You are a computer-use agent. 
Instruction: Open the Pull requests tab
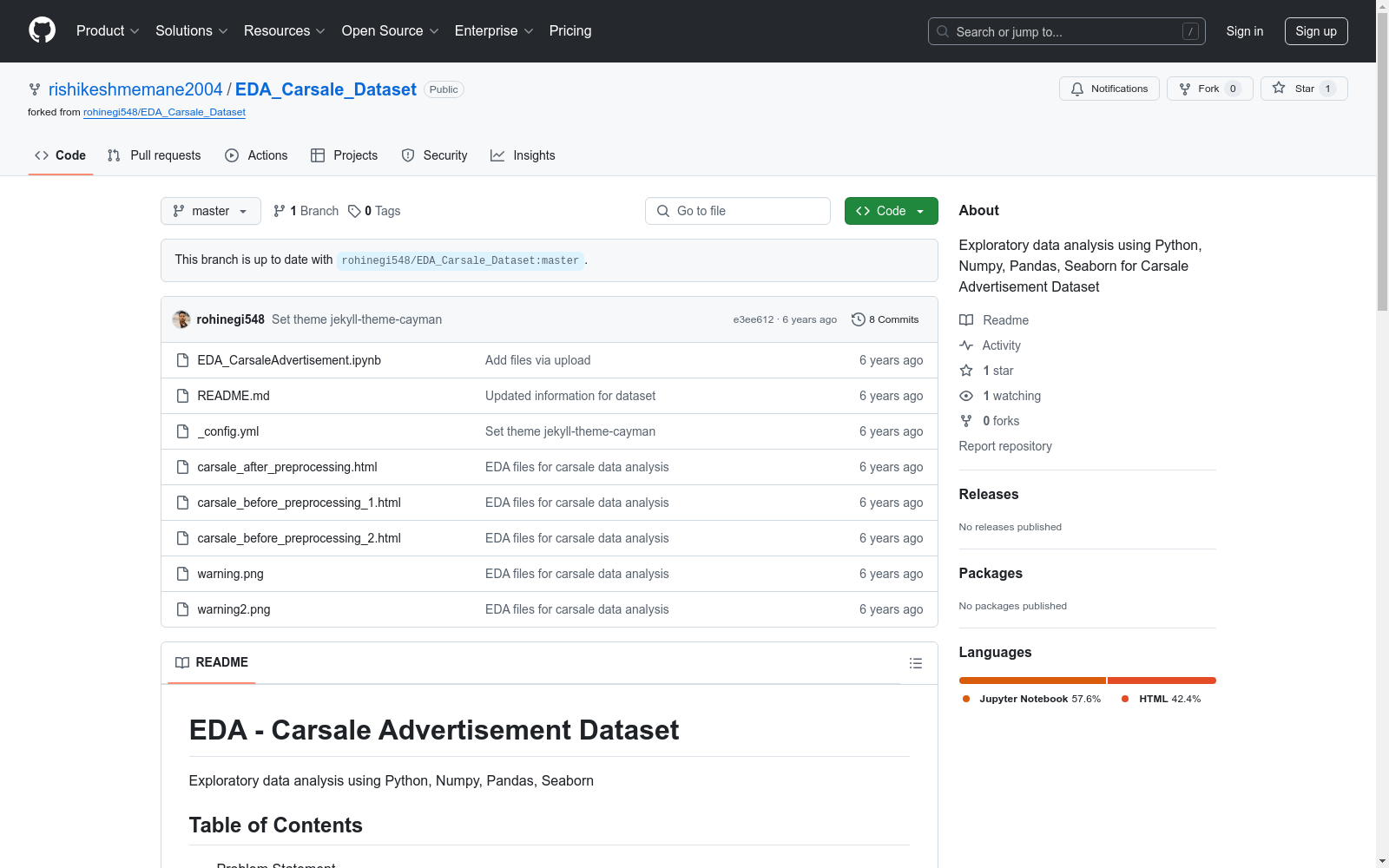(155, 155)
